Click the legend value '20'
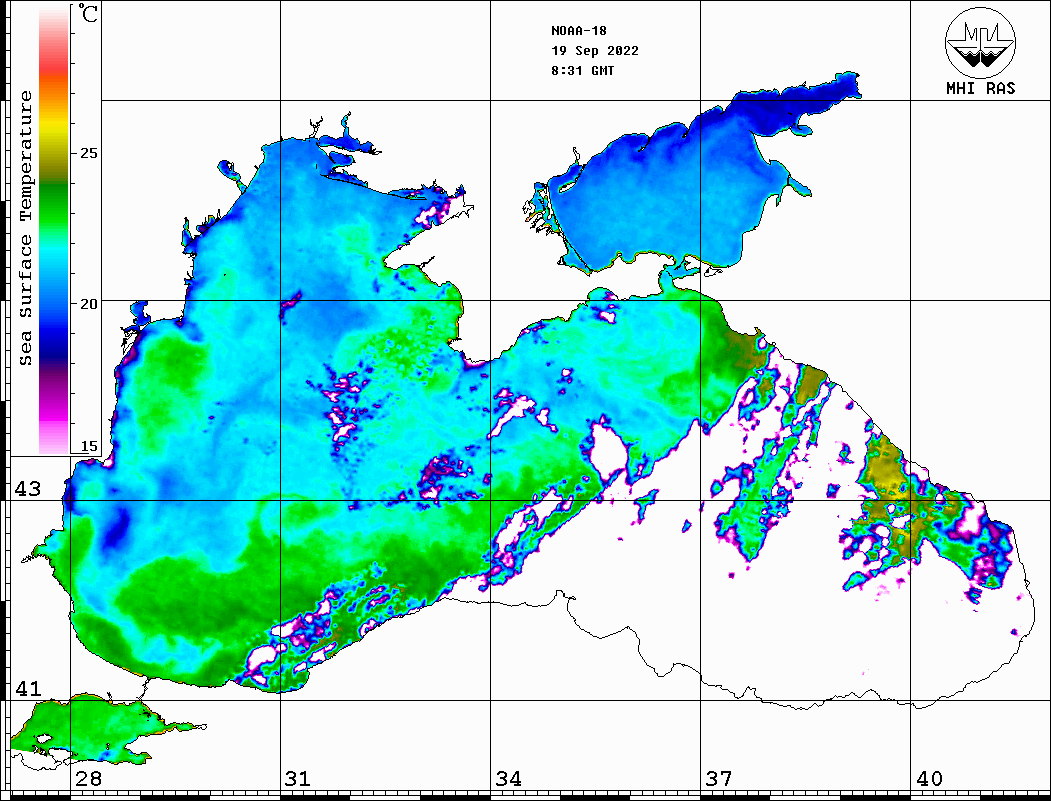 point(88,304)
